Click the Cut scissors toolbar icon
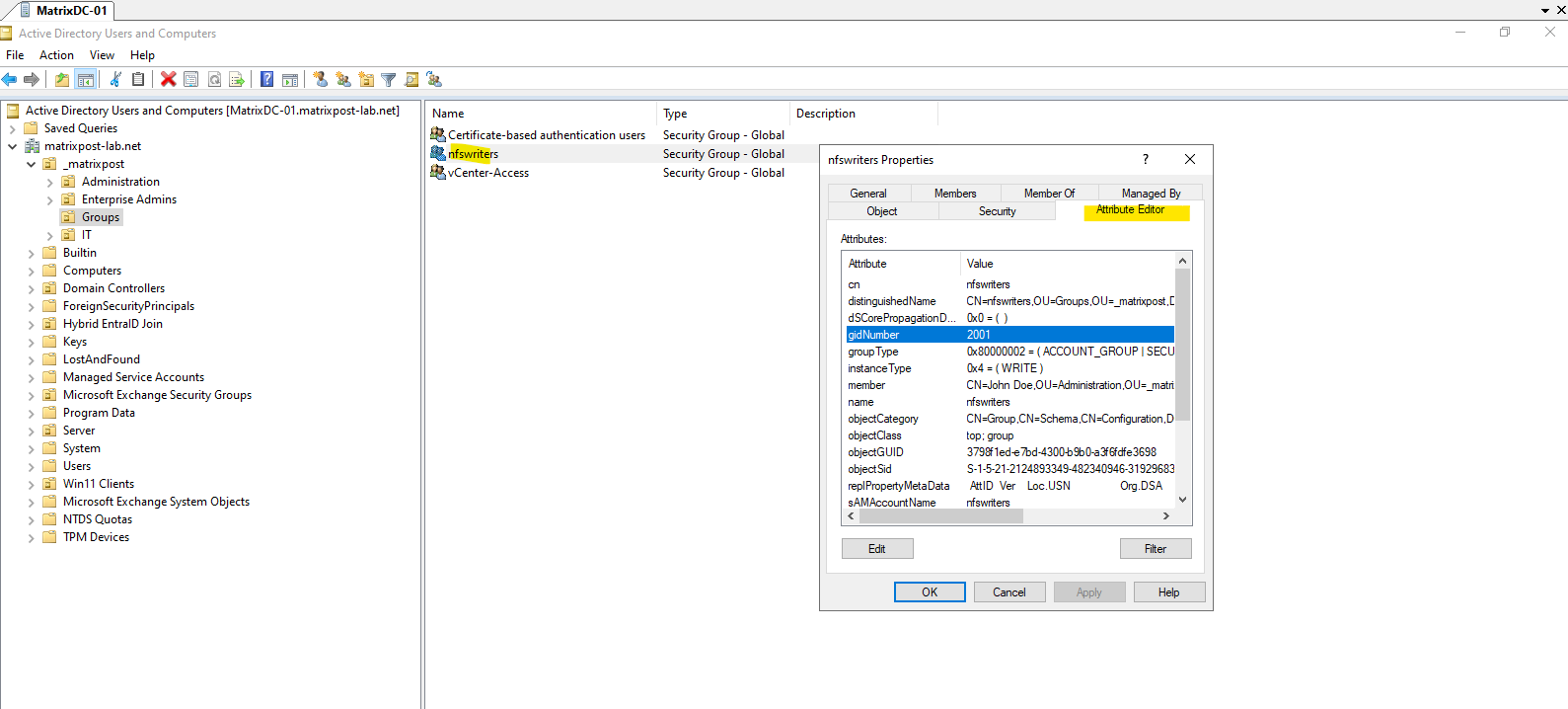Image resolution: width=1568 pixels, height=709 pixels. click(x=115, y=80)
